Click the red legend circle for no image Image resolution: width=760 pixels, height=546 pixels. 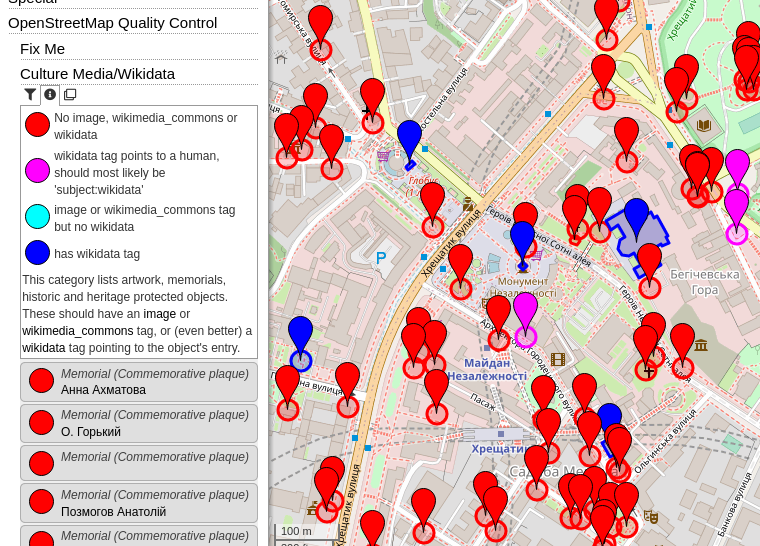tap(37, 125)
